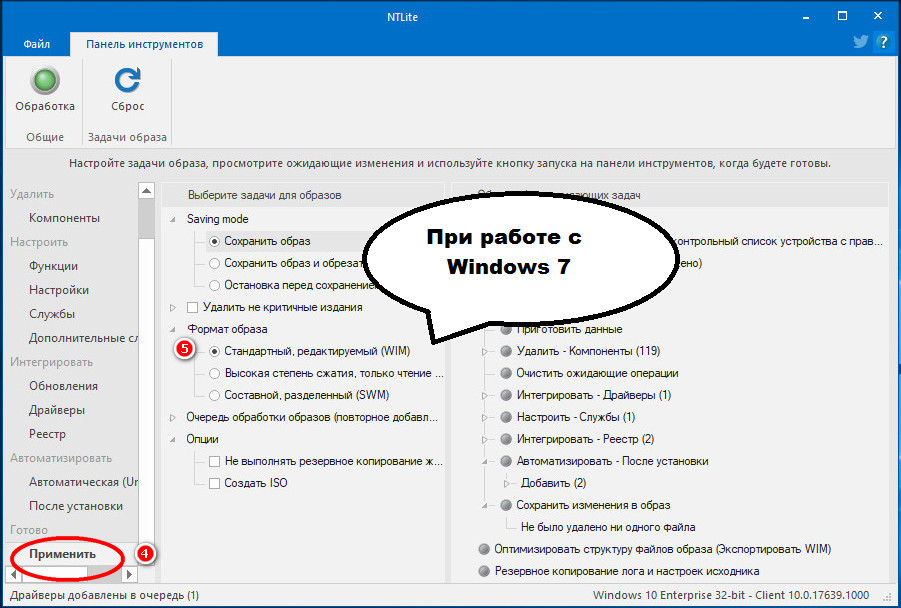
Task: Choose Составной, разделенный (SWM) format
Action: pyautogui.click(x=214, y=395)
